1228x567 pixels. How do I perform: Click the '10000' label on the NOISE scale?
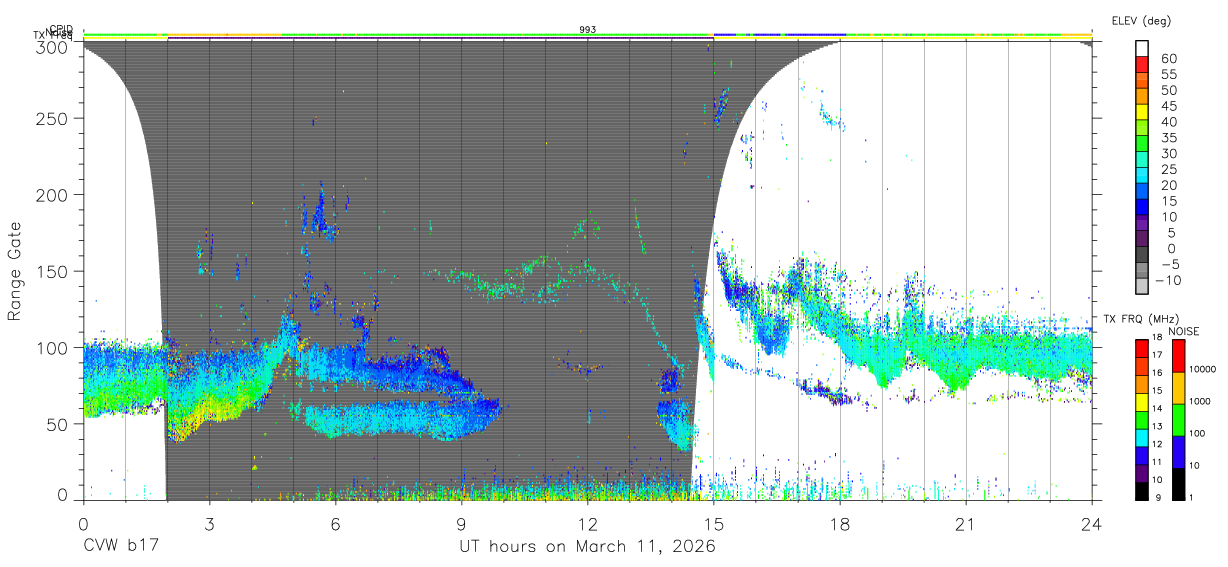1204,370
